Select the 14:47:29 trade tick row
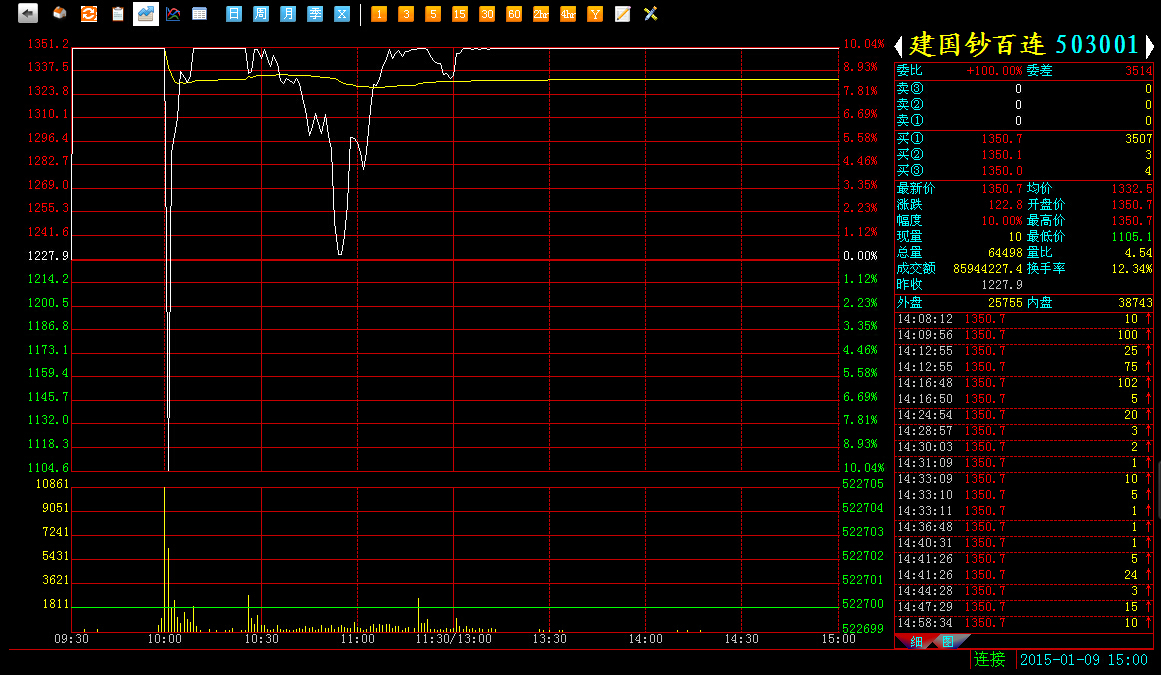The width and height of the screenshot is (1161, 675). coord(1024,607)
